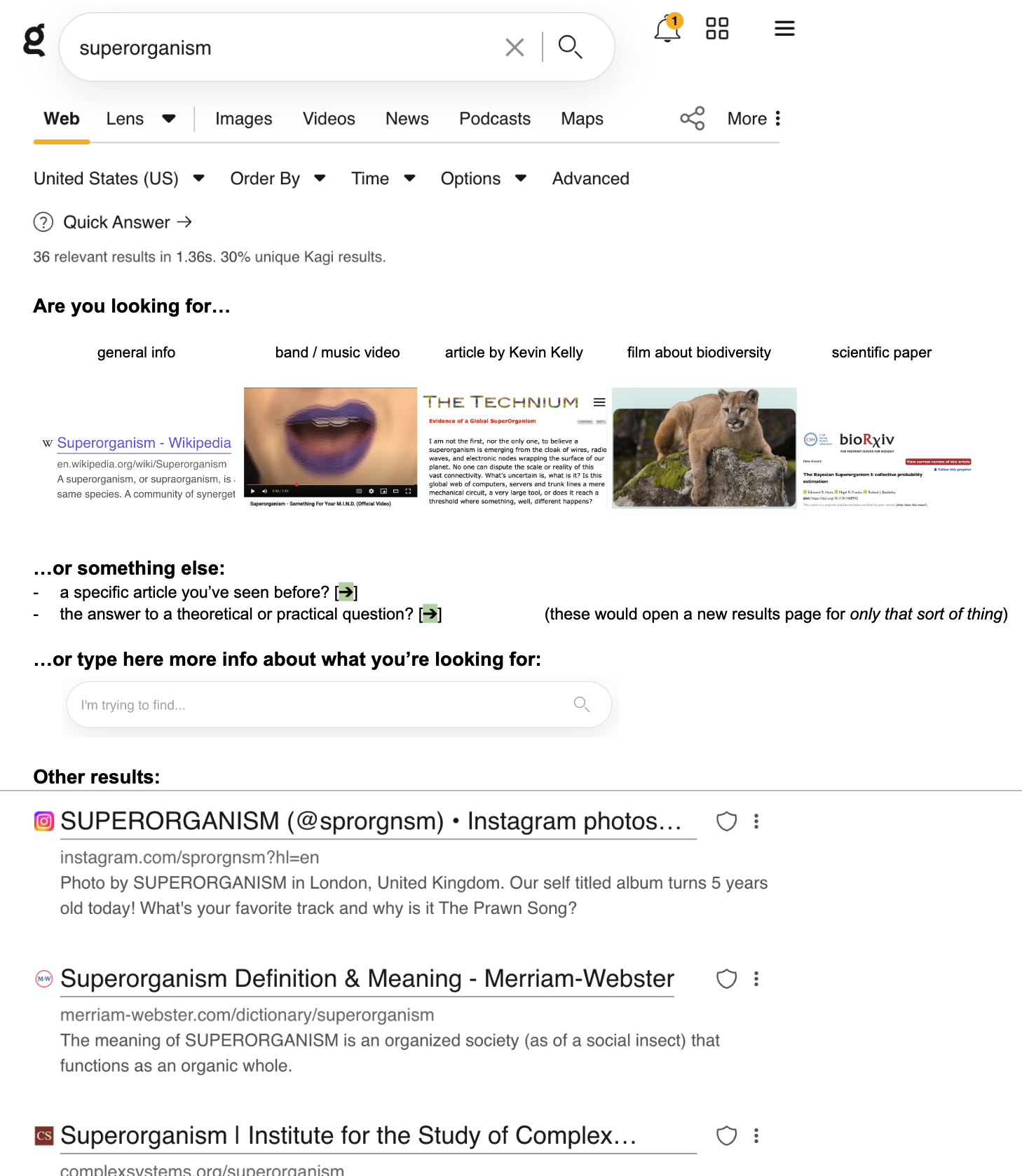Open the notifications bell
The image size is (1022, 1176).
[x=668, y=29]
